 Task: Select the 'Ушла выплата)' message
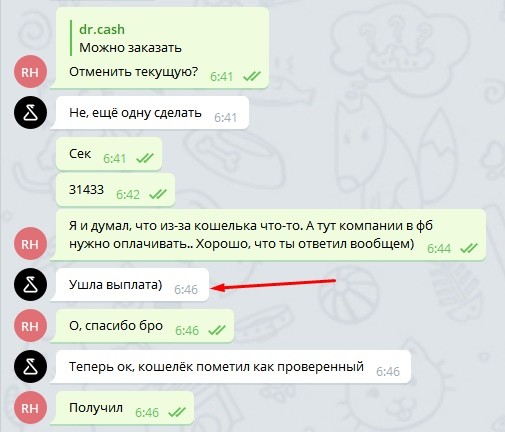point(132,285)
